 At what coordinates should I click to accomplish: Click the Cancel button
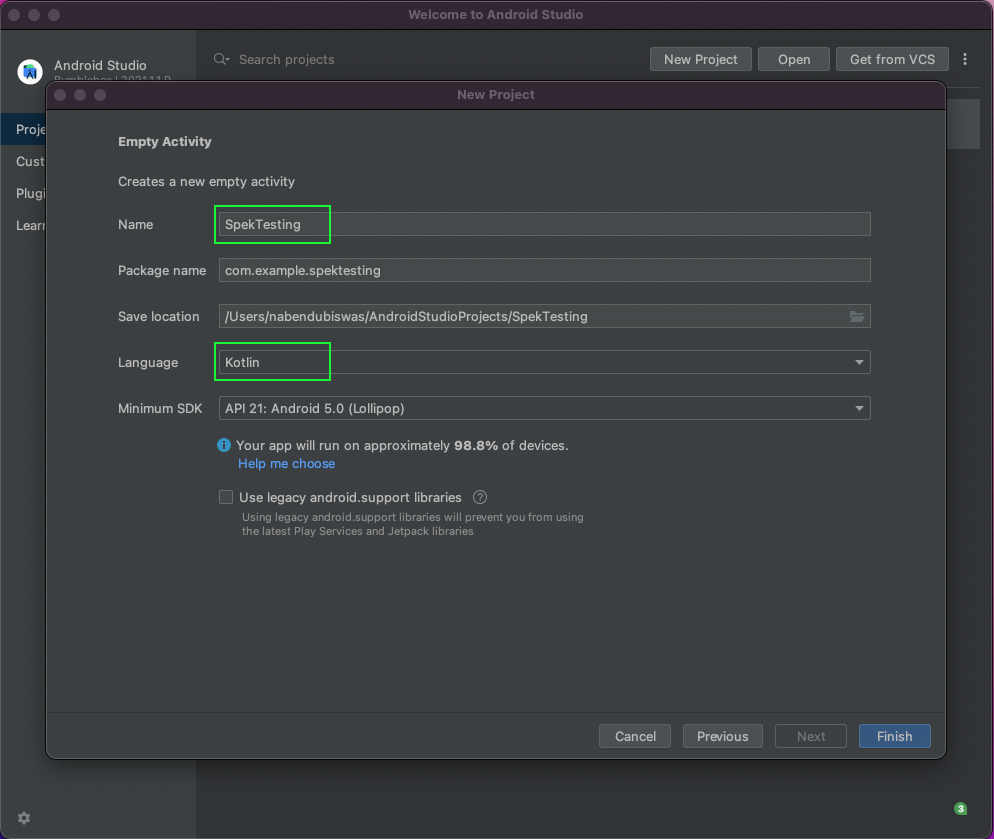[635, 736]
